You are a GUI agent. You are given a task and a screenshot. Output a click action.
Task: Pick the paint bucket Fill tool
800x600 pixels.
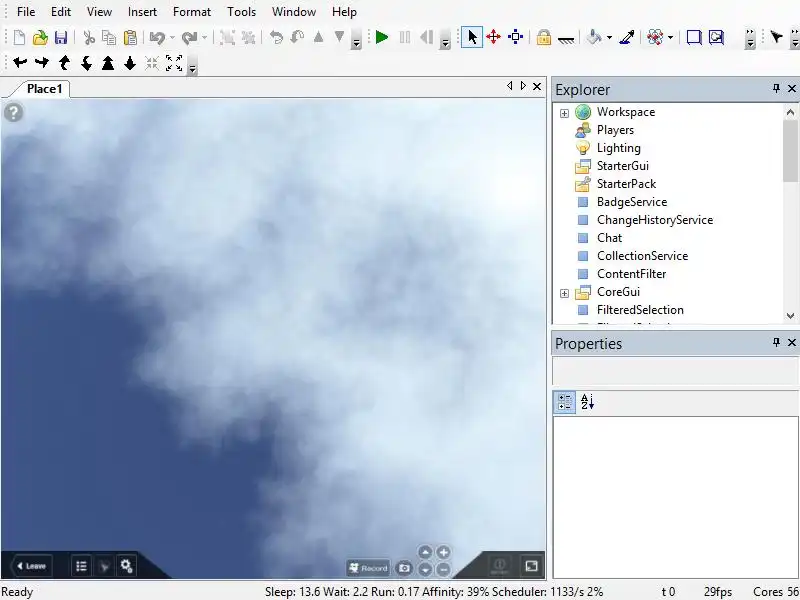coord(594,37)
